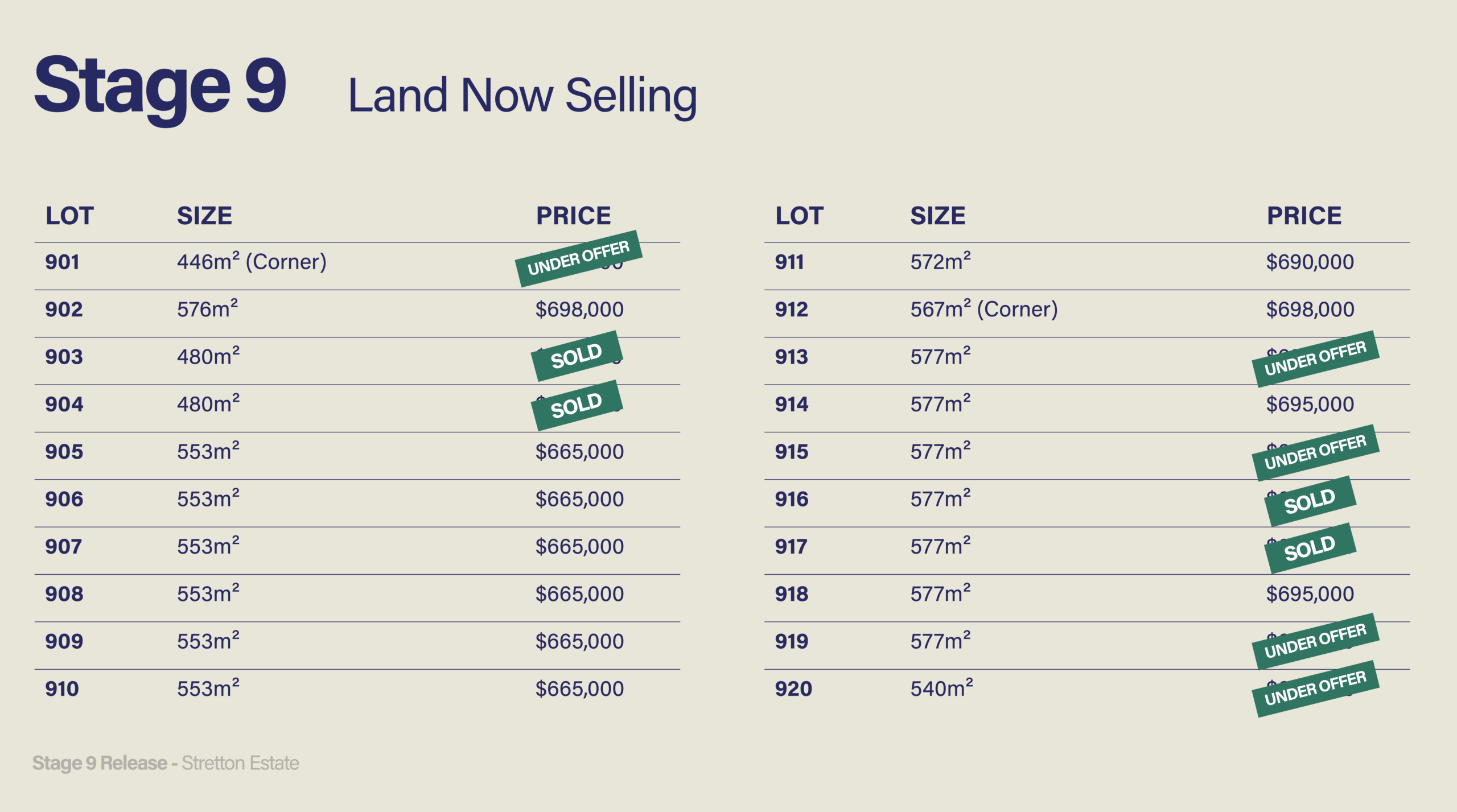Screen dimensions: 1457x812
Task: Click the Stretton Estate footer text
Action: click(x=240, y=763)
